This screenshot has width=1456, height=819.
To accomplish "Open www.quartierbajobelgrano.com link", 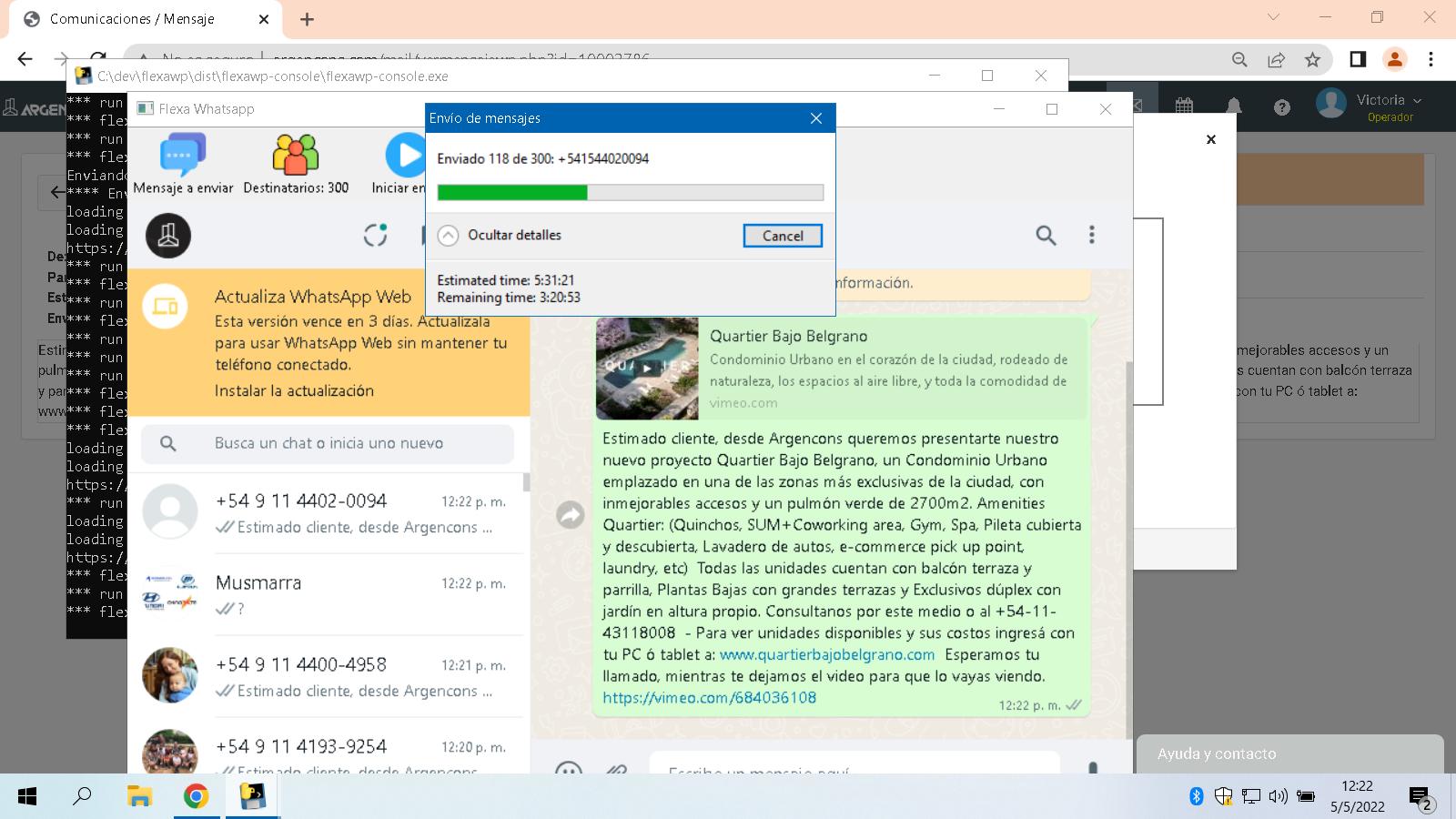I will pos(827,654).
